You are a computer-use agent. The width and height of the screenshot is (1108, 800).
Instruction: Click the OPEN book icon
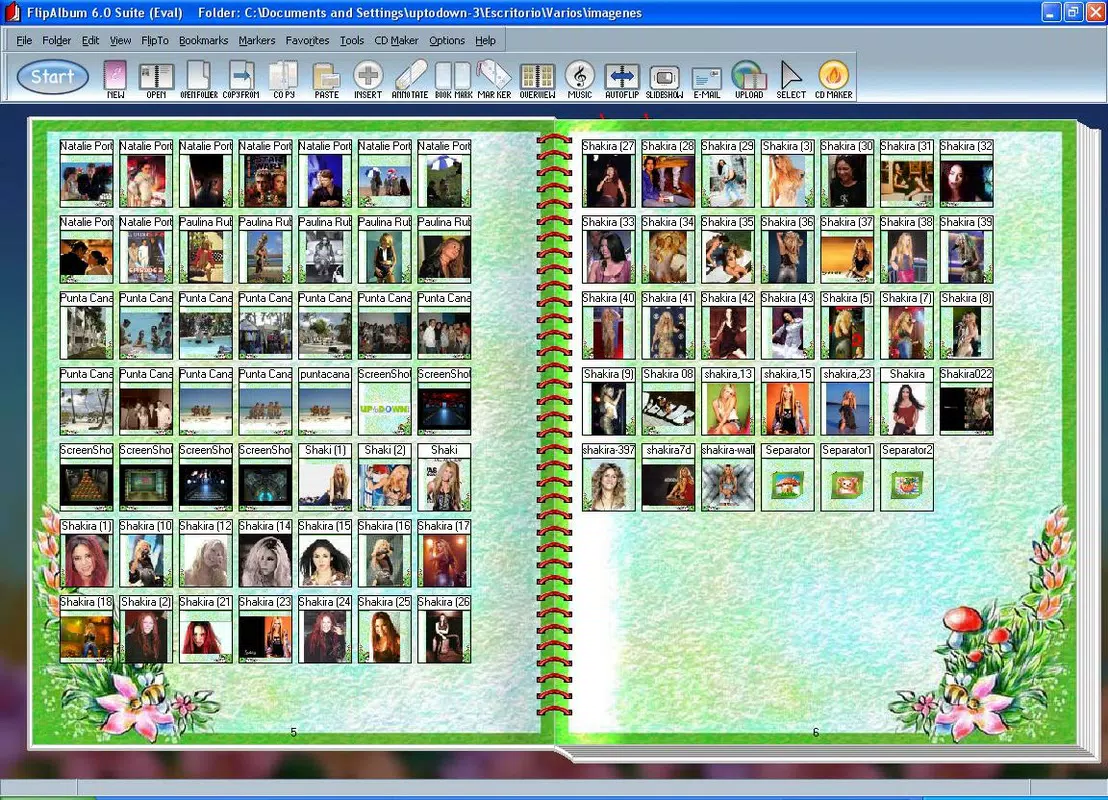click(156, 79)
